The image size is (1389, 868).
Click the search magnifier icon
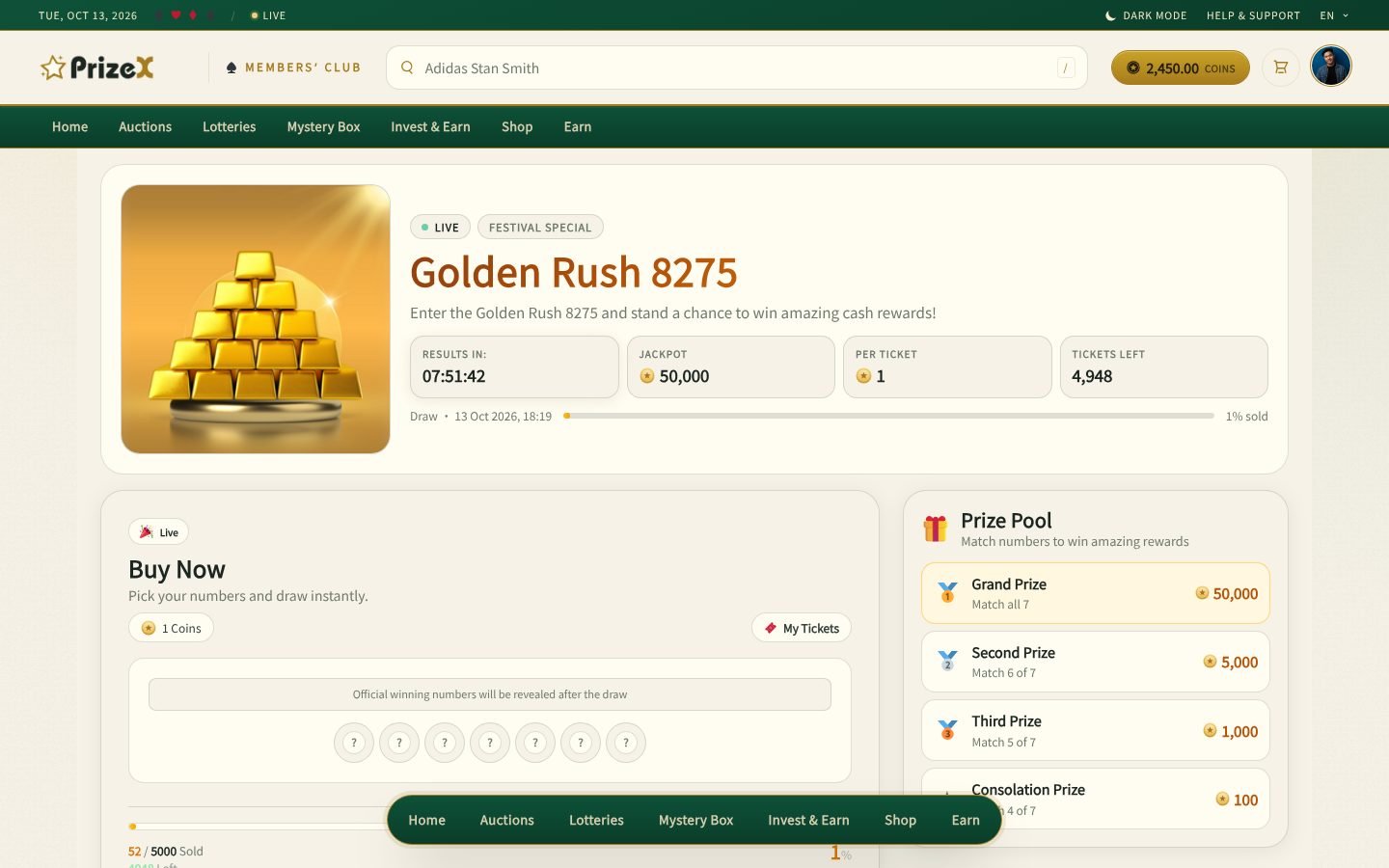pyautogui.click(x=407, y=68)
